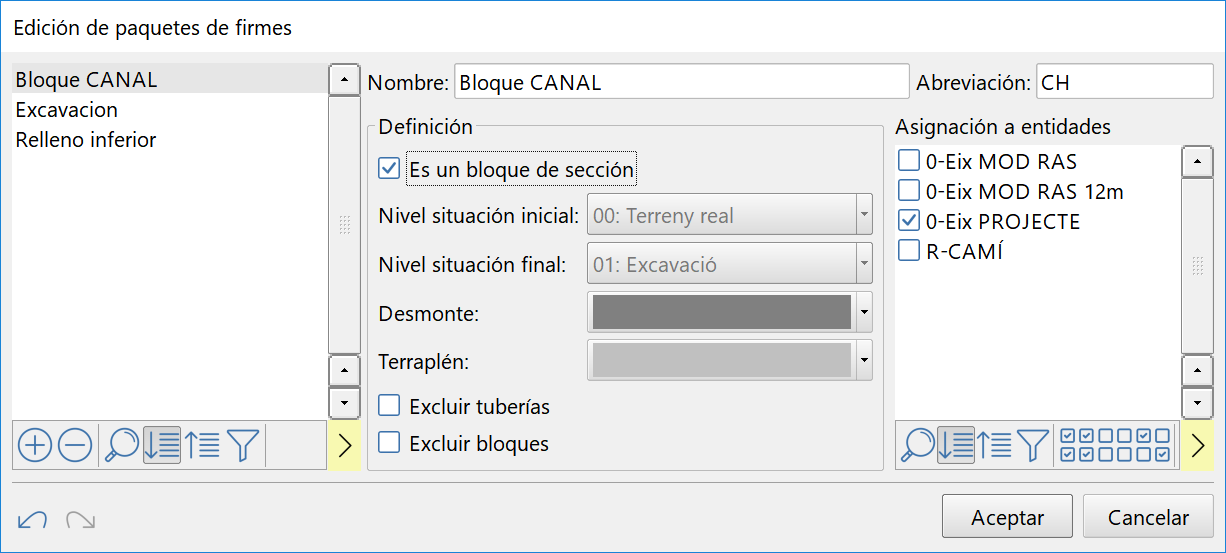The width and height of the screenshot is (1226, 553).
Task: Open the Nivel situación inicial dropdown
Action: 864,215
